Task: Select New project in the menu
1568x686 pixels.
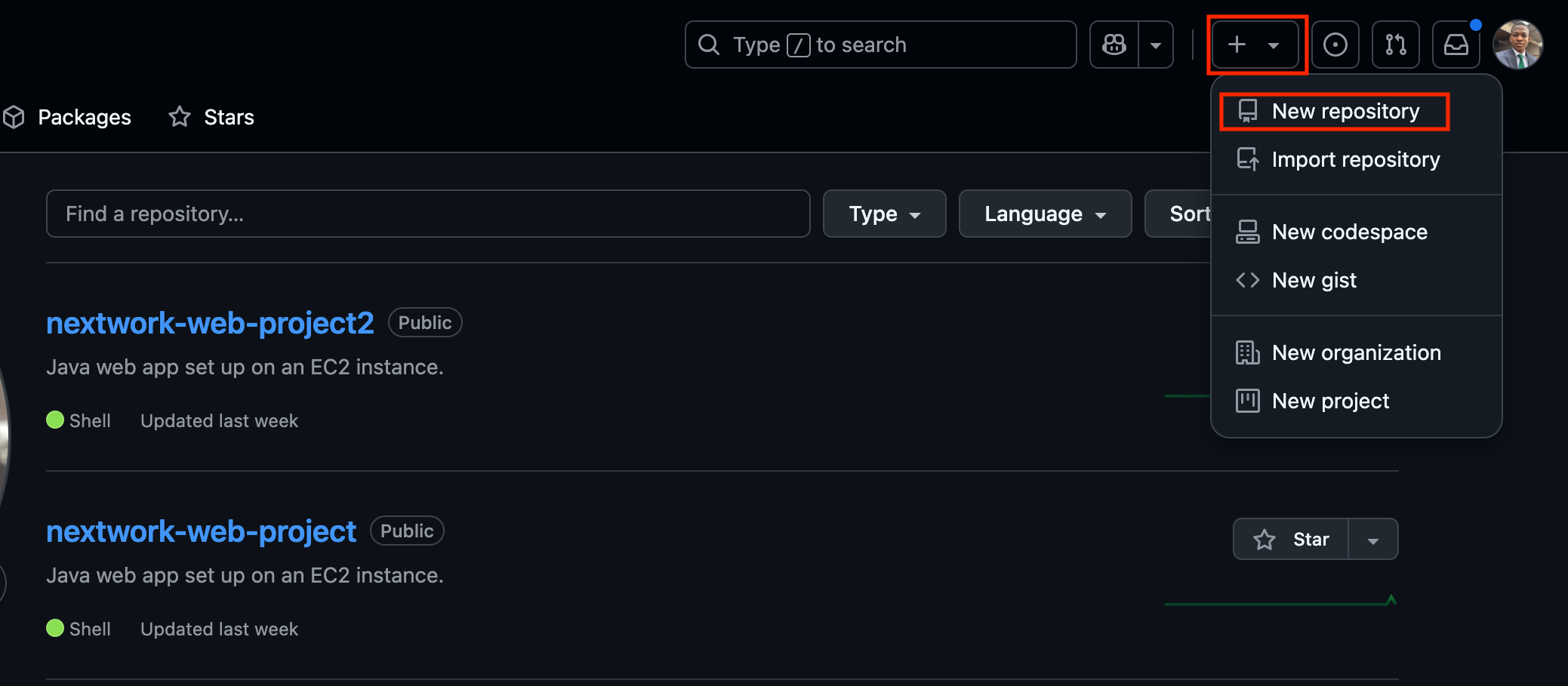Action: [x=1356, y=401]
